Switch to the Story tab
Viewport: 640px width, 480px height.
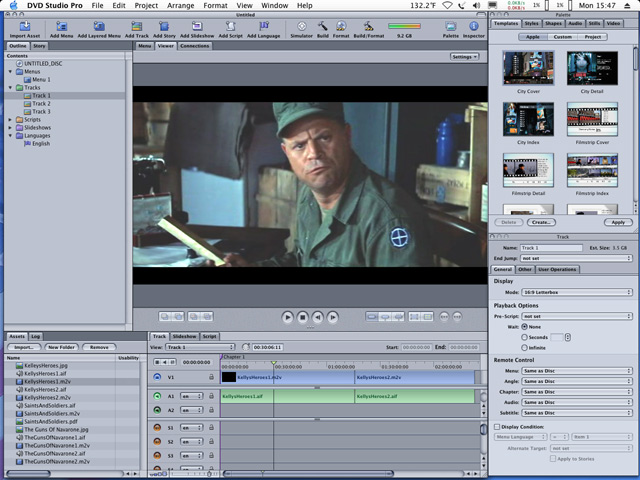click(x=39, y=46)
